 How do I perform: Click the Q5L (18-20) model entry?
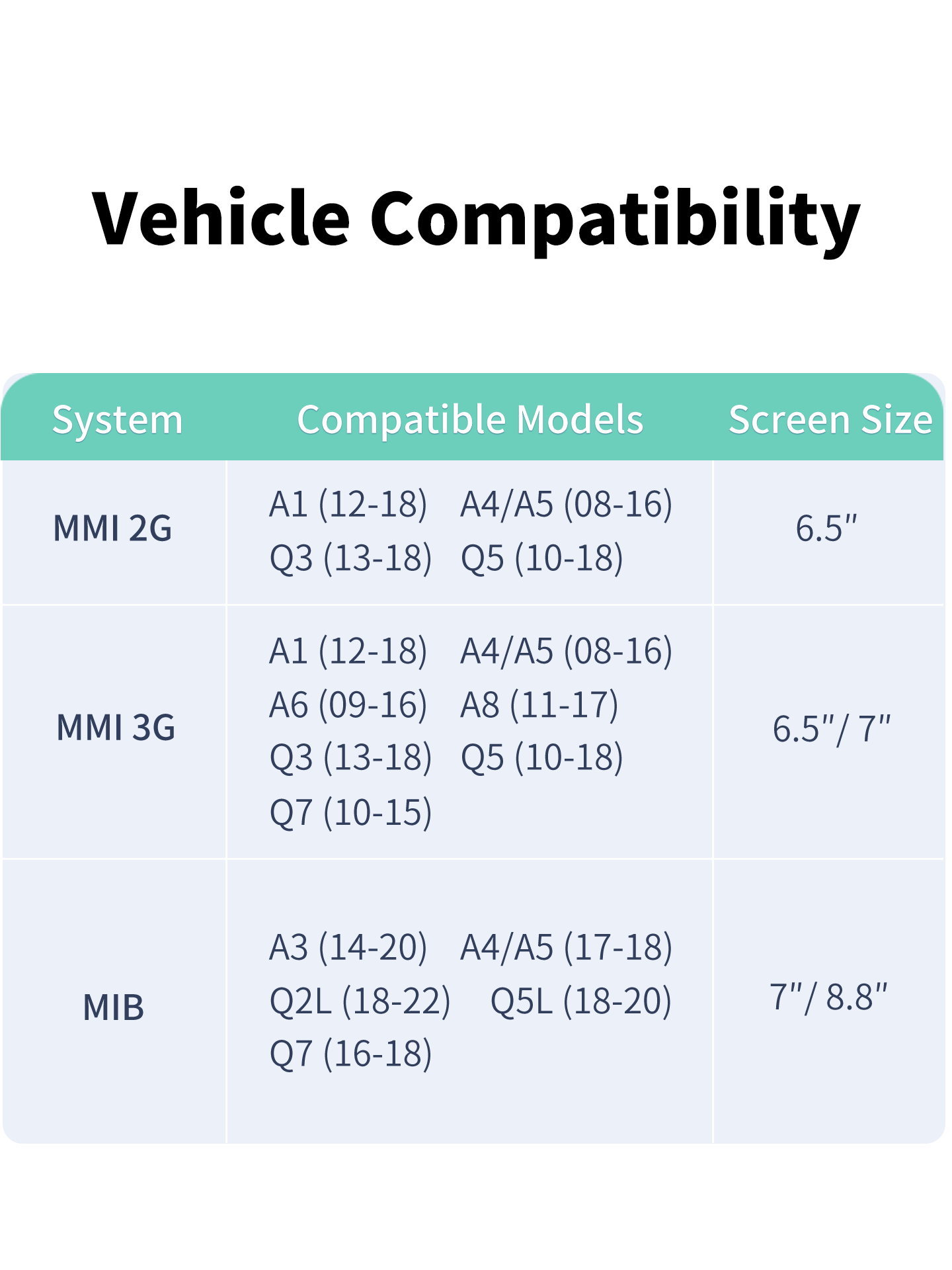[x=580, y=1001]
